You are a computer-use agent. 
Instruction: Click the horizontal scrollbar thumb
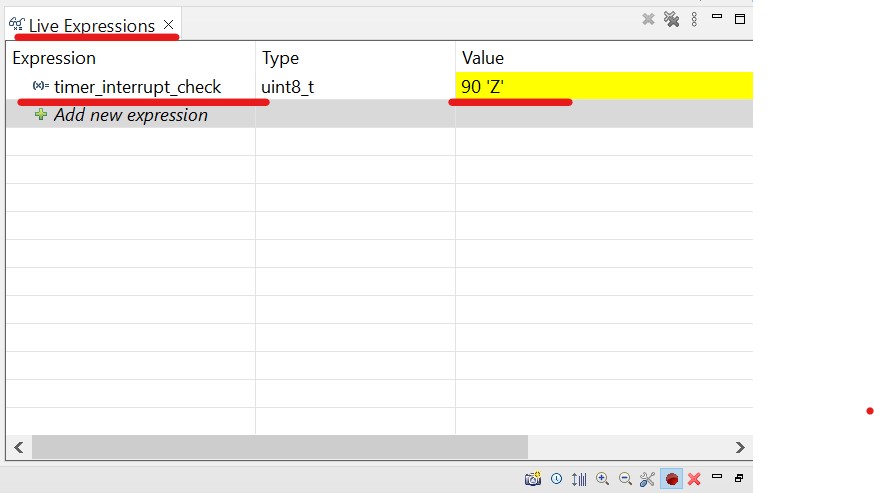pos(280,447)
